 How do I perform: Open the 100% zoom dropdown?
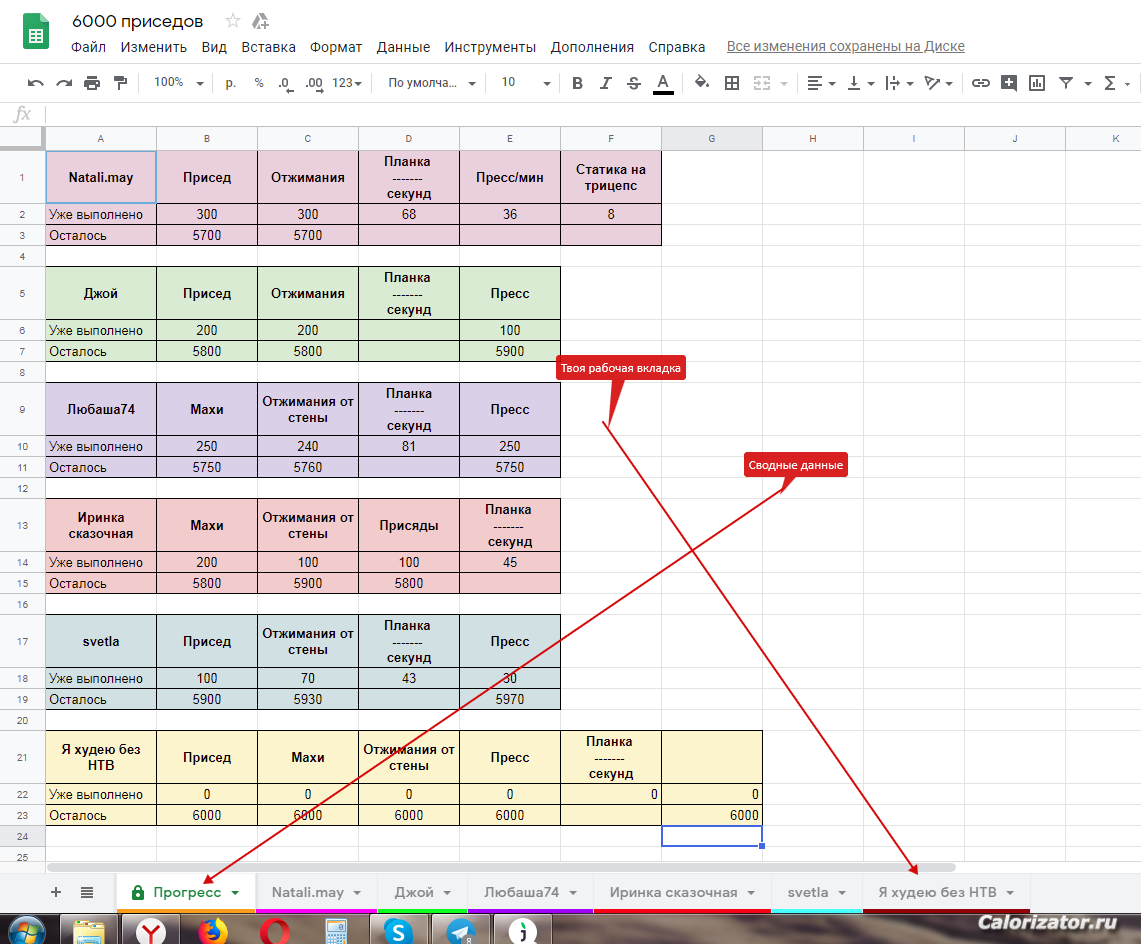point(178,83)
